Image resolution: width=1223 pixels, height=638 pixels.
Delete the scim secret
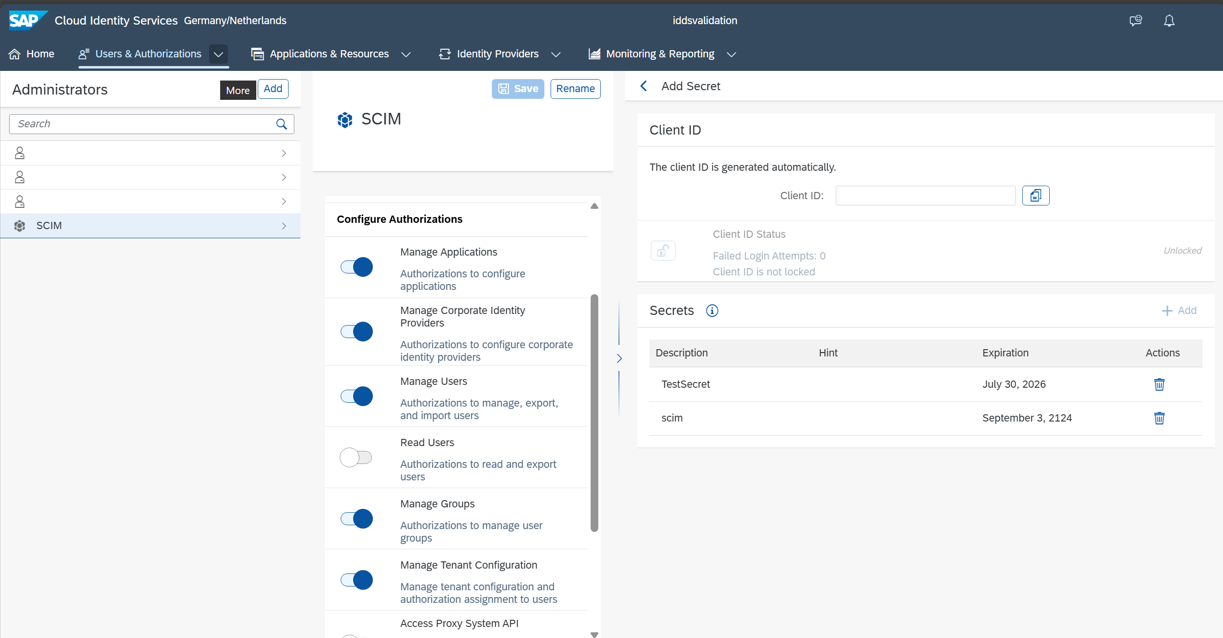click(1159, 418)
